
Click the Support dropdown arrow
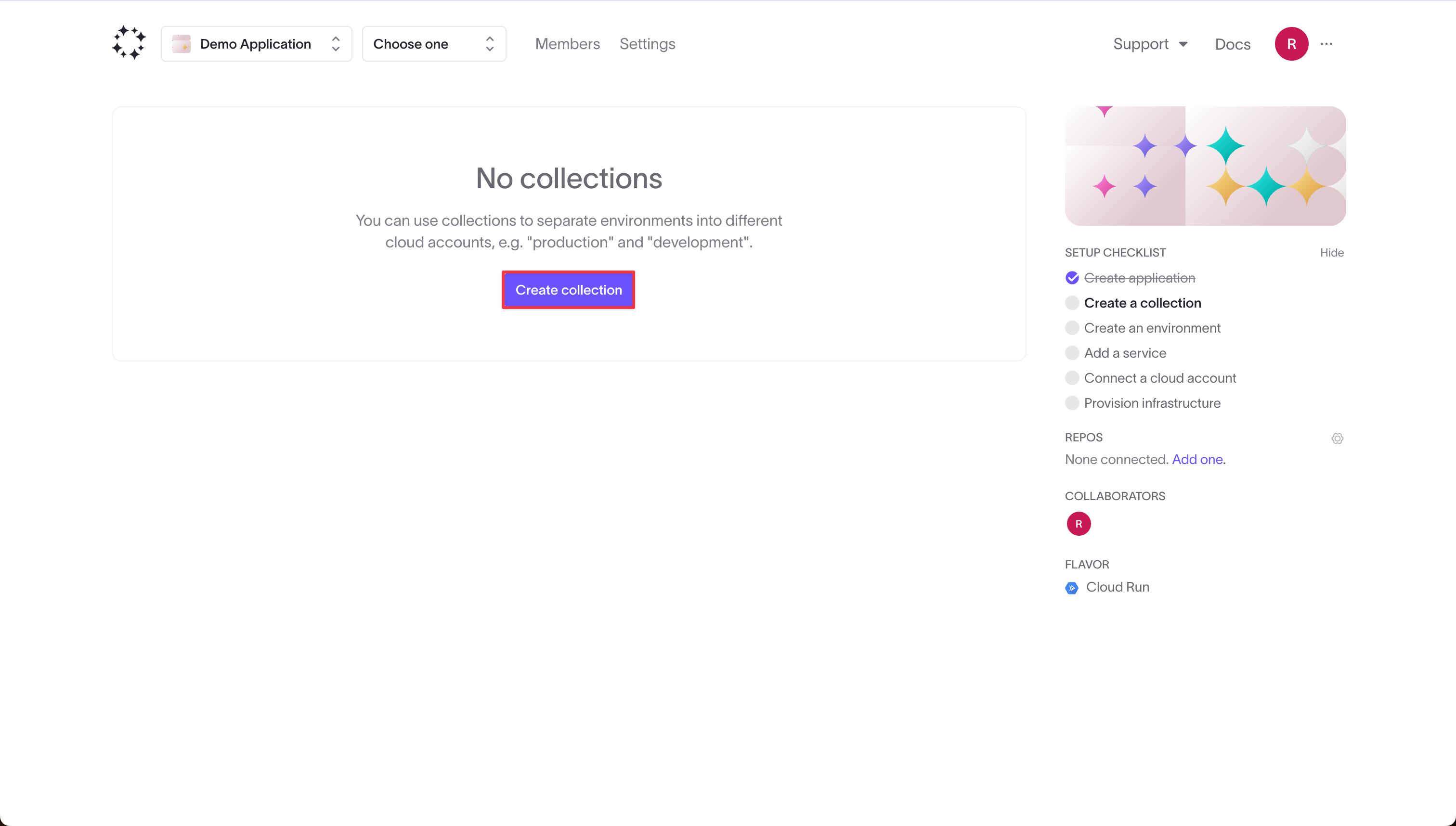[1183, 44]
